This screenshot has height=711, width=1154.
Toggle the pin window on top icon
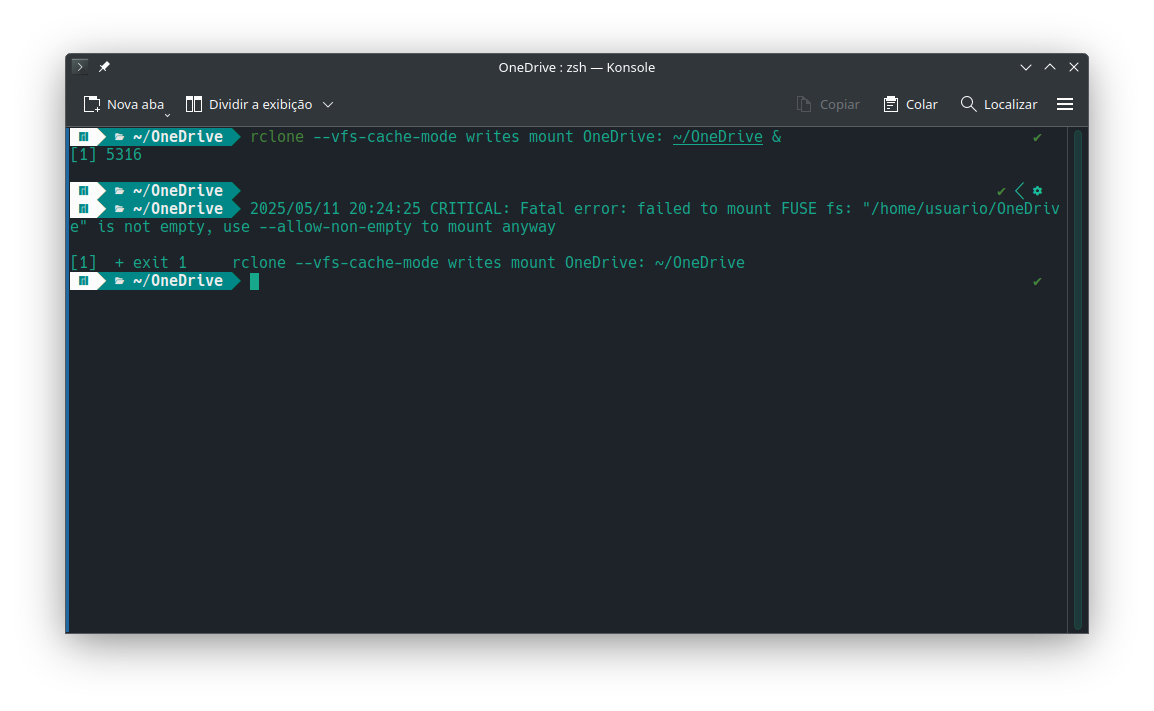[x=104, y=67]
